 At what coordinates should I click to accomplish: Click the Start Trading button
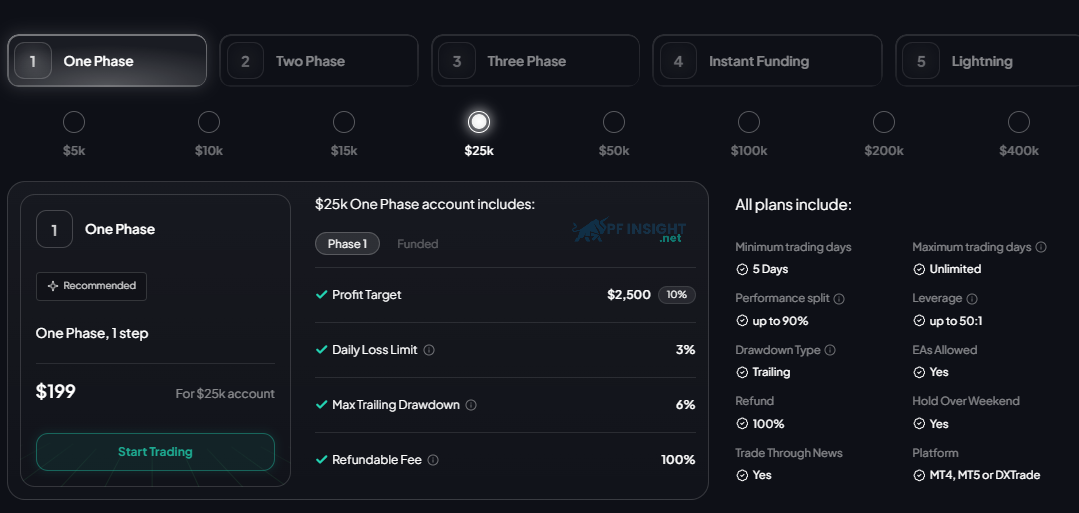pos(156,452)
